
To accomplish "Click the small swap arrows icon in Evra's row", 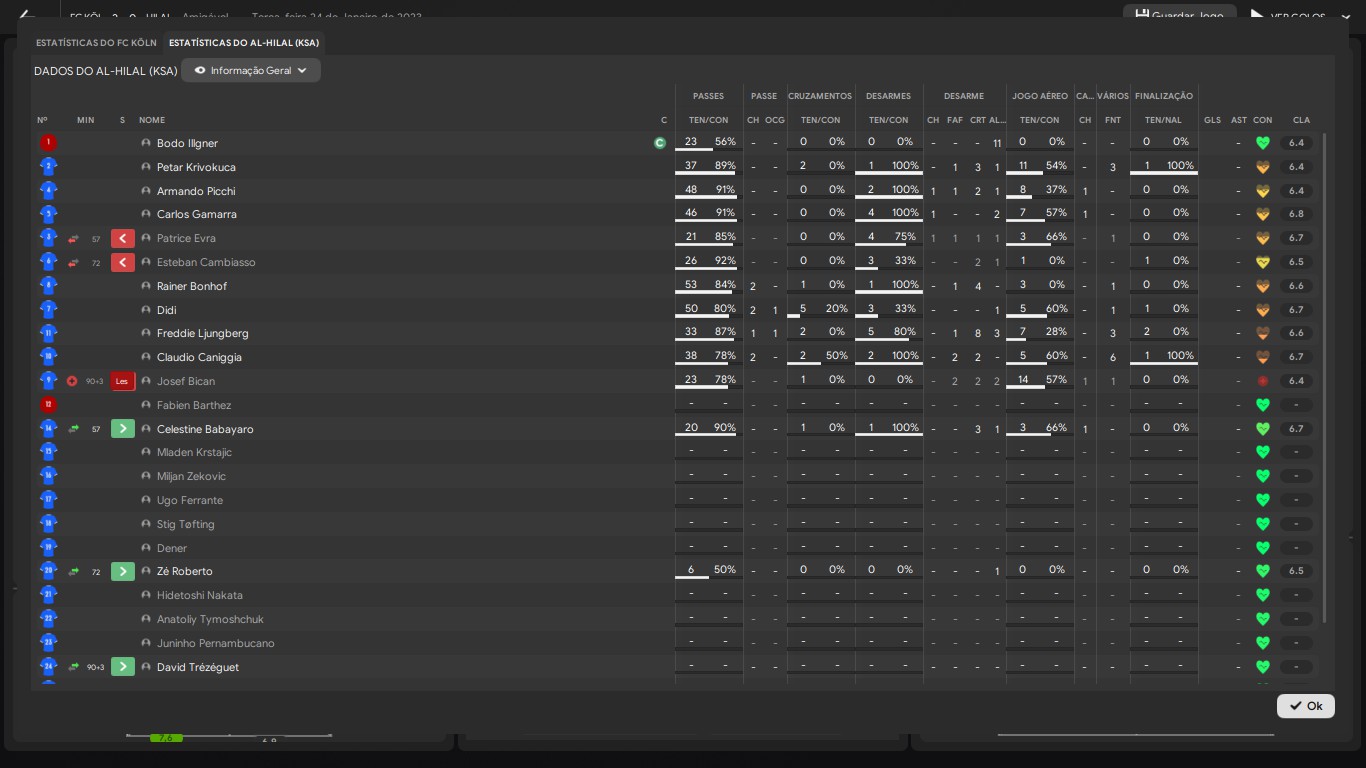I will pos(73,239).
